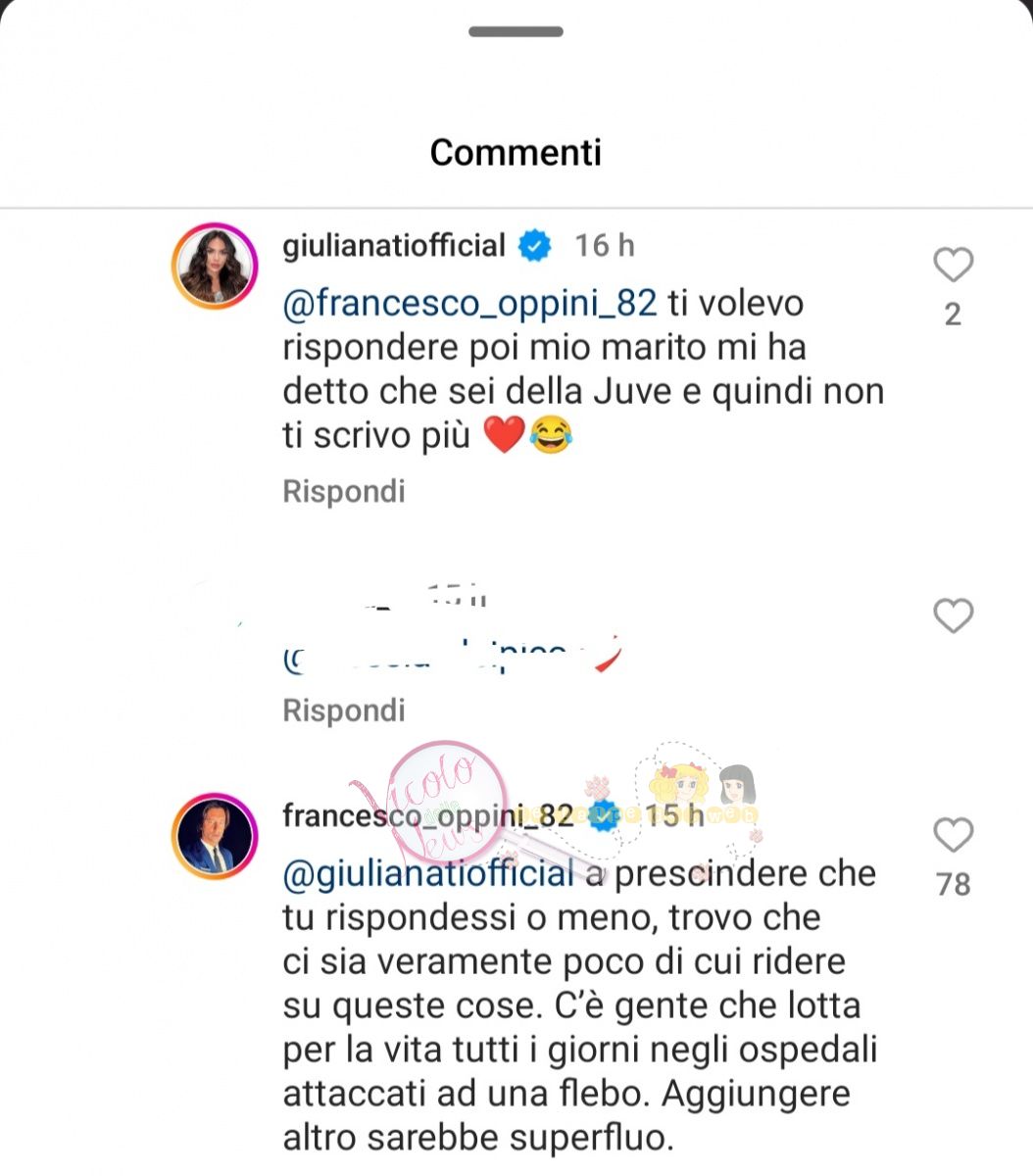
Task: Click giulianatiofficial's verified badge
Action: coord(534,245)
